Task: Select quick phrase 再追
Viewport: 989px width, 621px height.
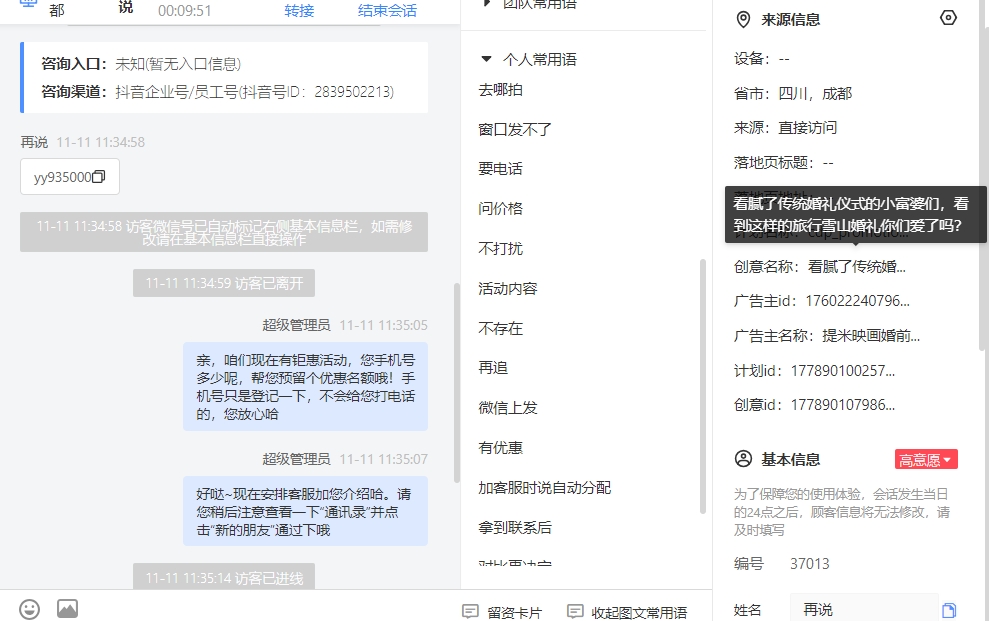Action: [x=493, y=368]
